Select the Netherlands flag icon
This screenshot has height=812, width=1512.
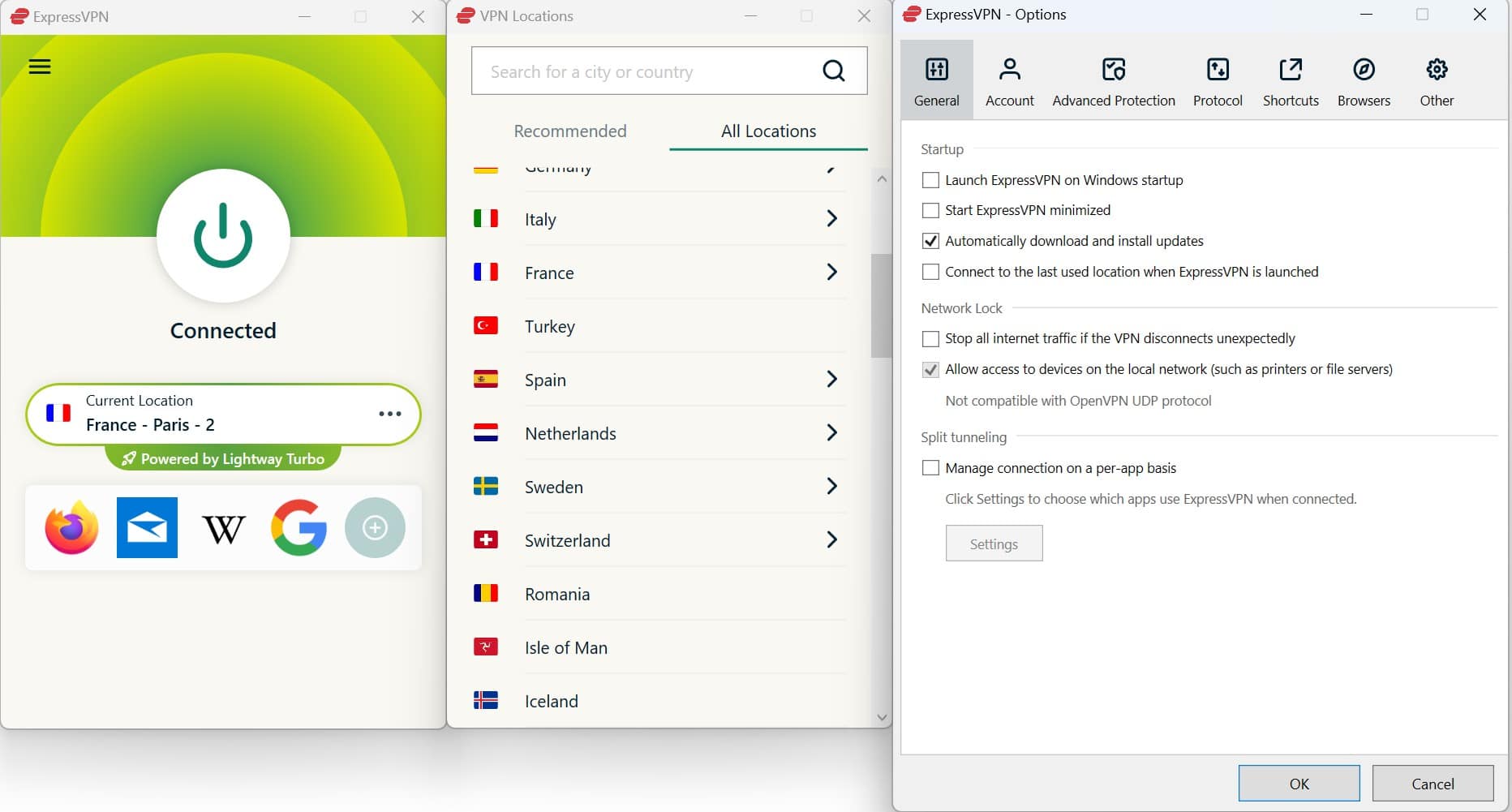(x=486, y=432)
